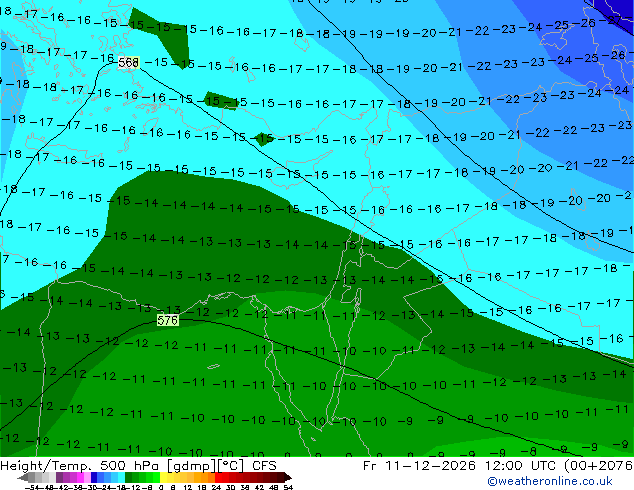Click the forecast date Fr 11-12-2026 text
This screenshot has width=634, height=490.
(419, 466)
